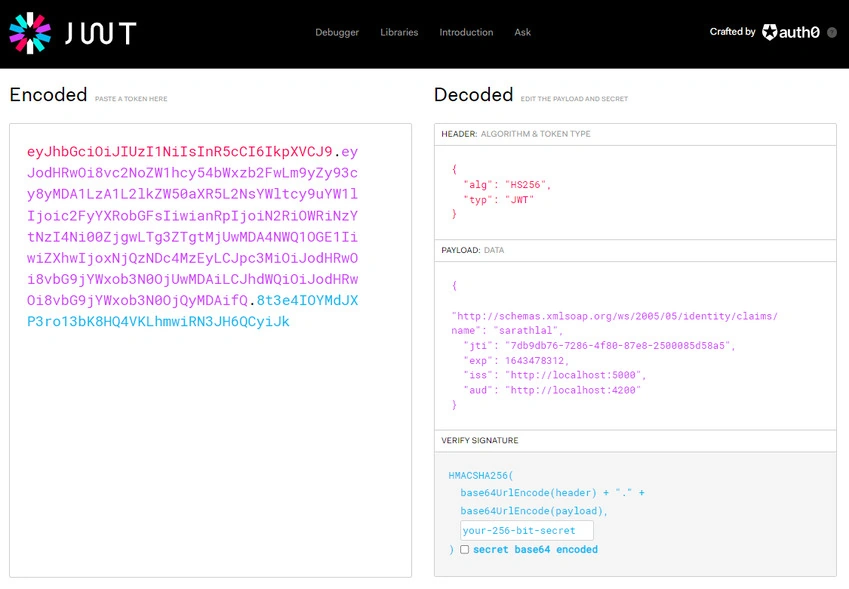The width and height of the screenshot is (849, 589).
Task: Click the "jti" claim line in payload
Action: coord(599,345)
